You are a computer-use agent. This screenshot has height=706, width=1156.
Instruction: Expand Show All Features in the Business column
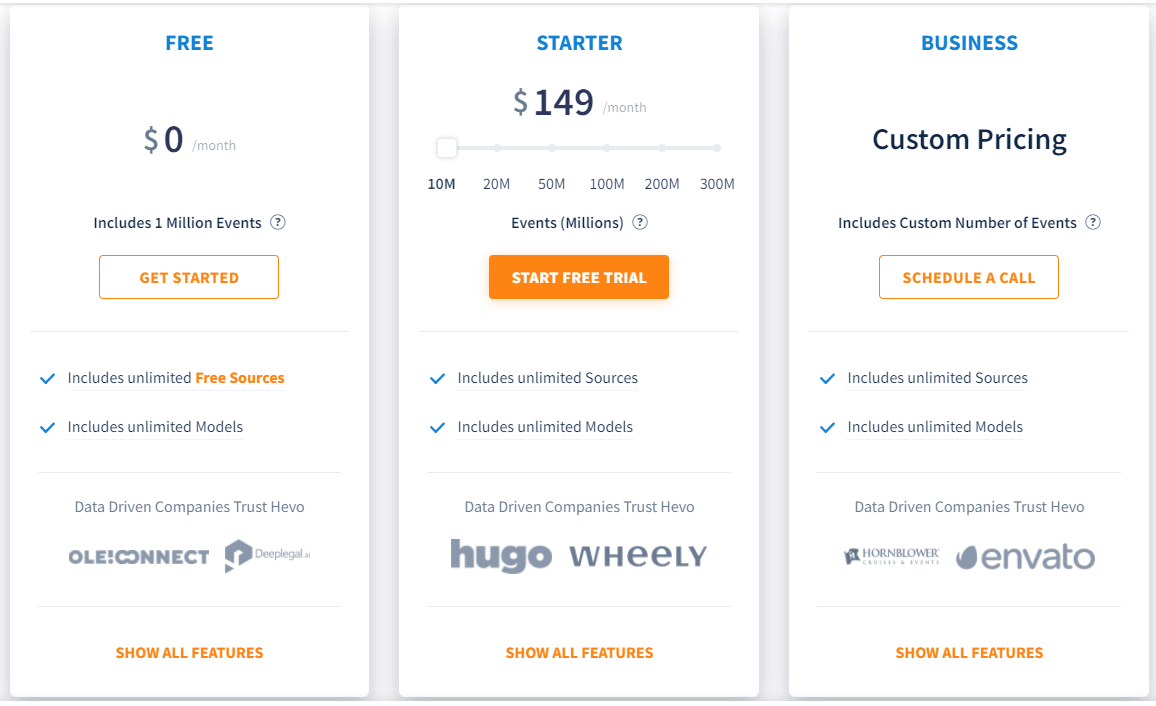969,652
